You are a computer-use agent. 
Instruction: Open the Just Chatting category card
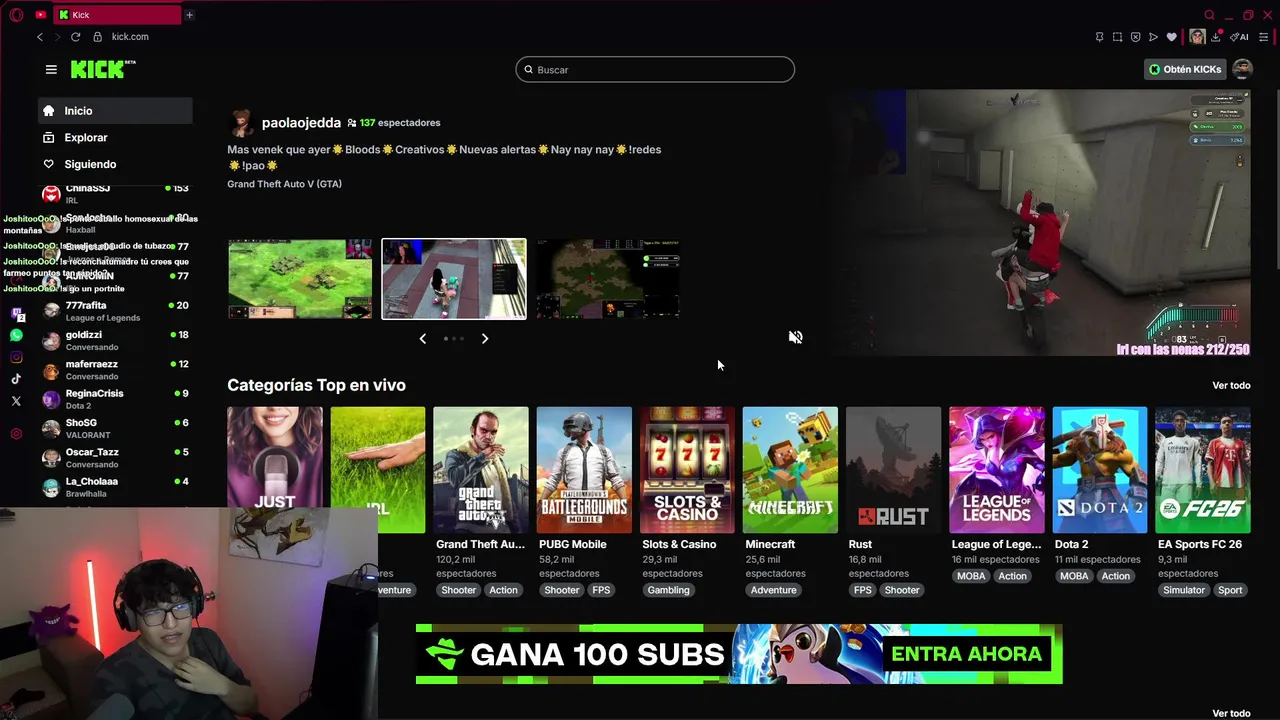[275, 470]
